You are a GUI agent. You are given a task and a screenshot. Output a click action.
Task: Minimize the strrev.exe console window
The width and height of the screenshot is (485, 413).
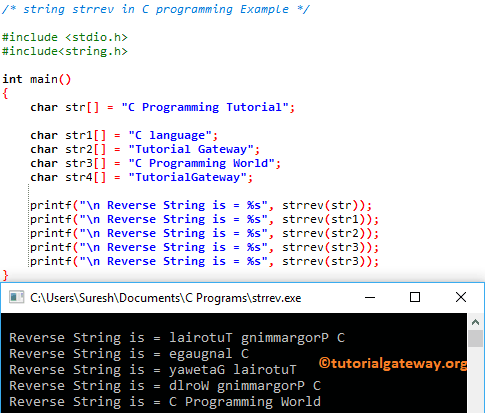click(x=370, y=297)
